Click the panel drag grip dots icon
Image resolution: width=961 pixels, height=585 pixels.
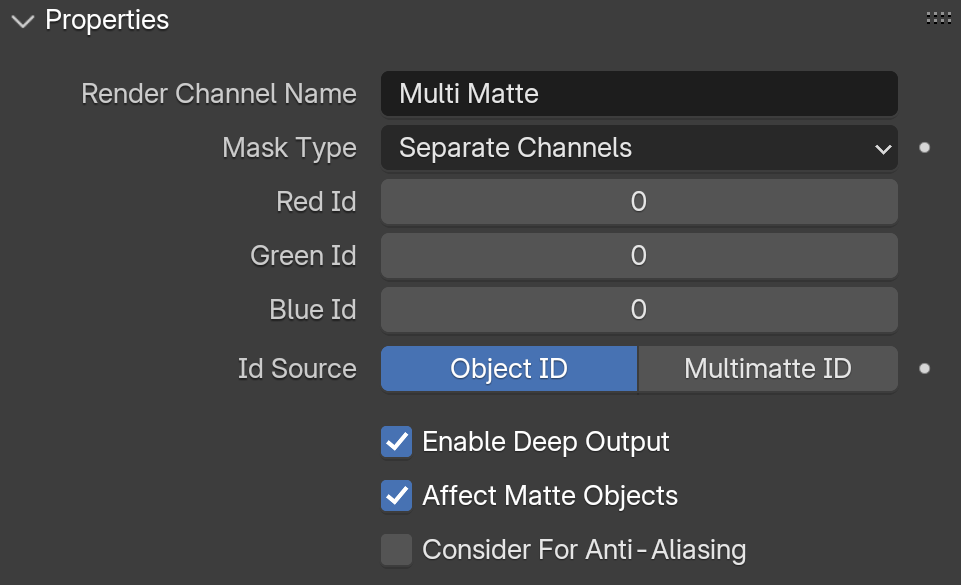(938, 18)
